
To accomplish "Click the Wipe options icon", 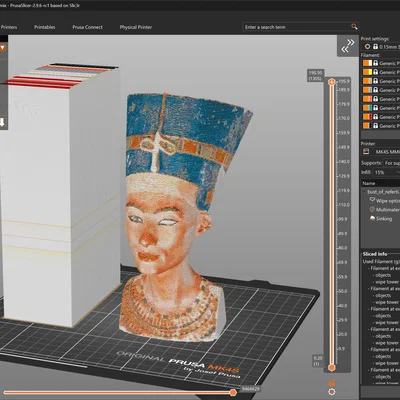I will pyautogui.click(x=372, y=200).
